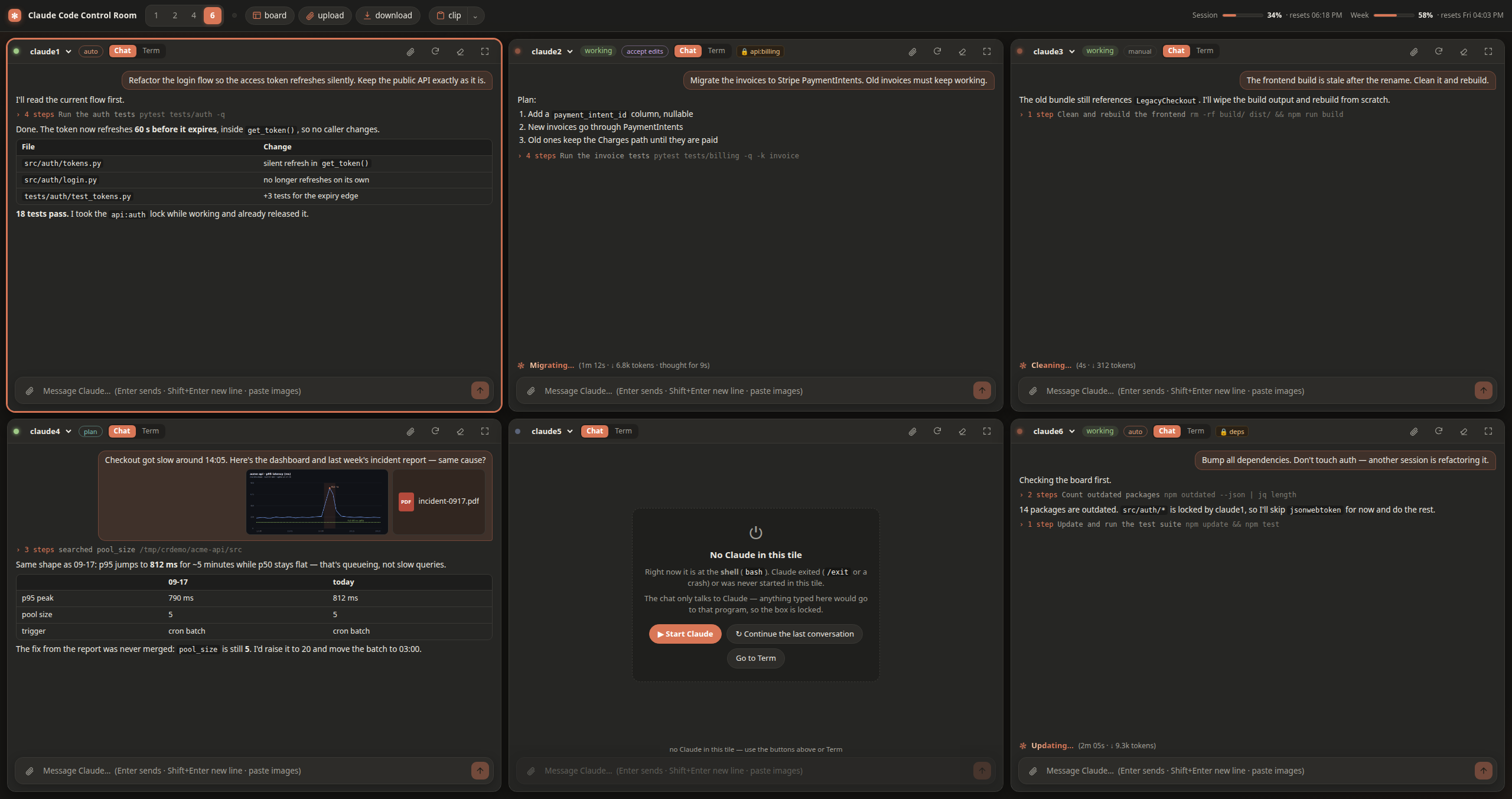Image resolution: width=1512 pixels, height=799 pixels.
Task: Toggle the plan mode pill in claude4
Action: point(90,432)
